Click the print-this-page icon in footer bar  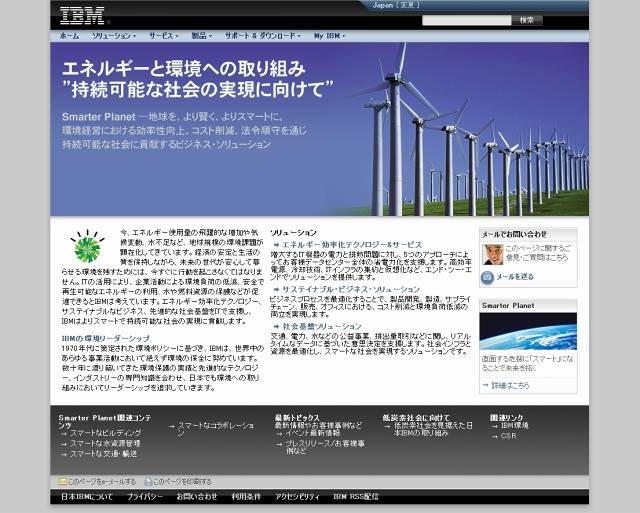[x=149, y=482]
